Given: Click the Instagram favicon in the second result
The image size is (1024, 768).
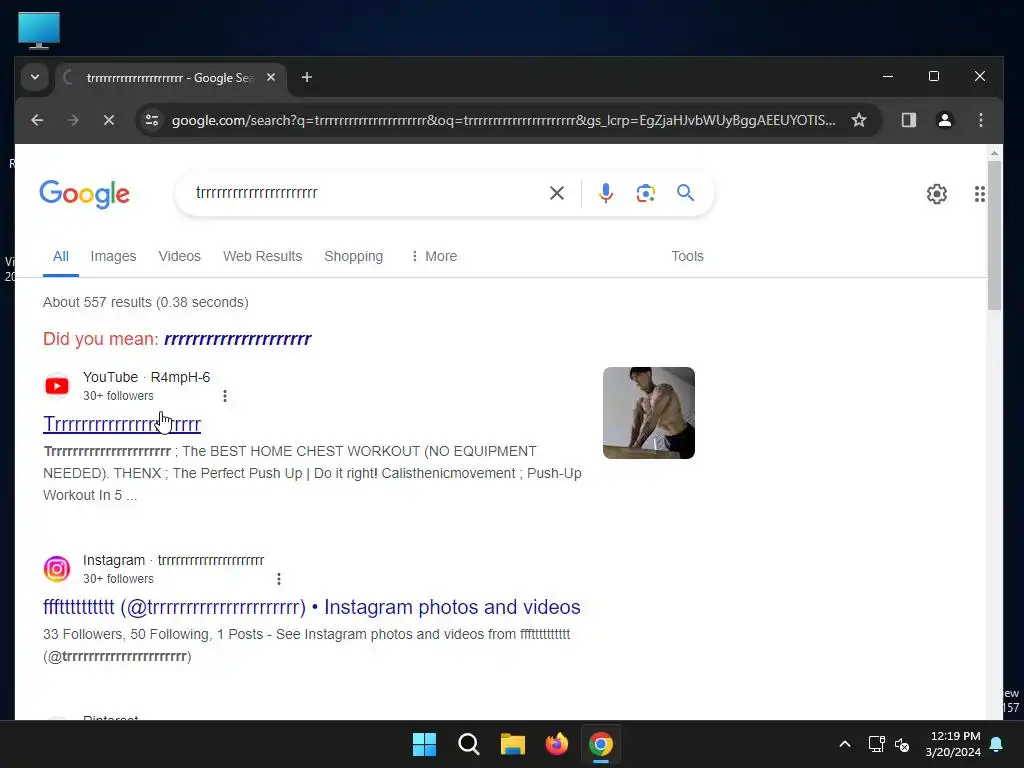Looking at the screenshot, I should click(x=57, y=569).
